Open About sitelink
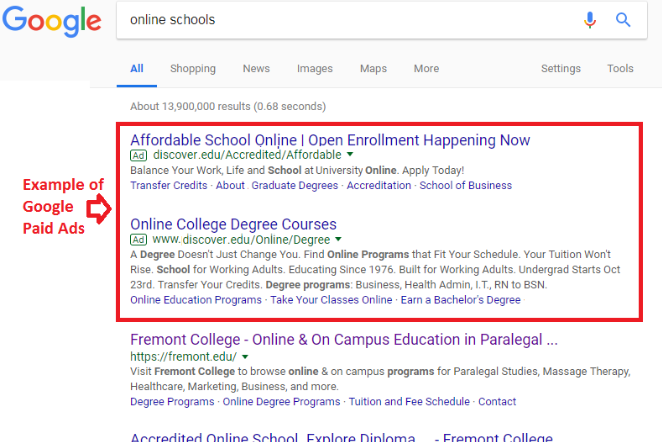 (x=230, y=186)
